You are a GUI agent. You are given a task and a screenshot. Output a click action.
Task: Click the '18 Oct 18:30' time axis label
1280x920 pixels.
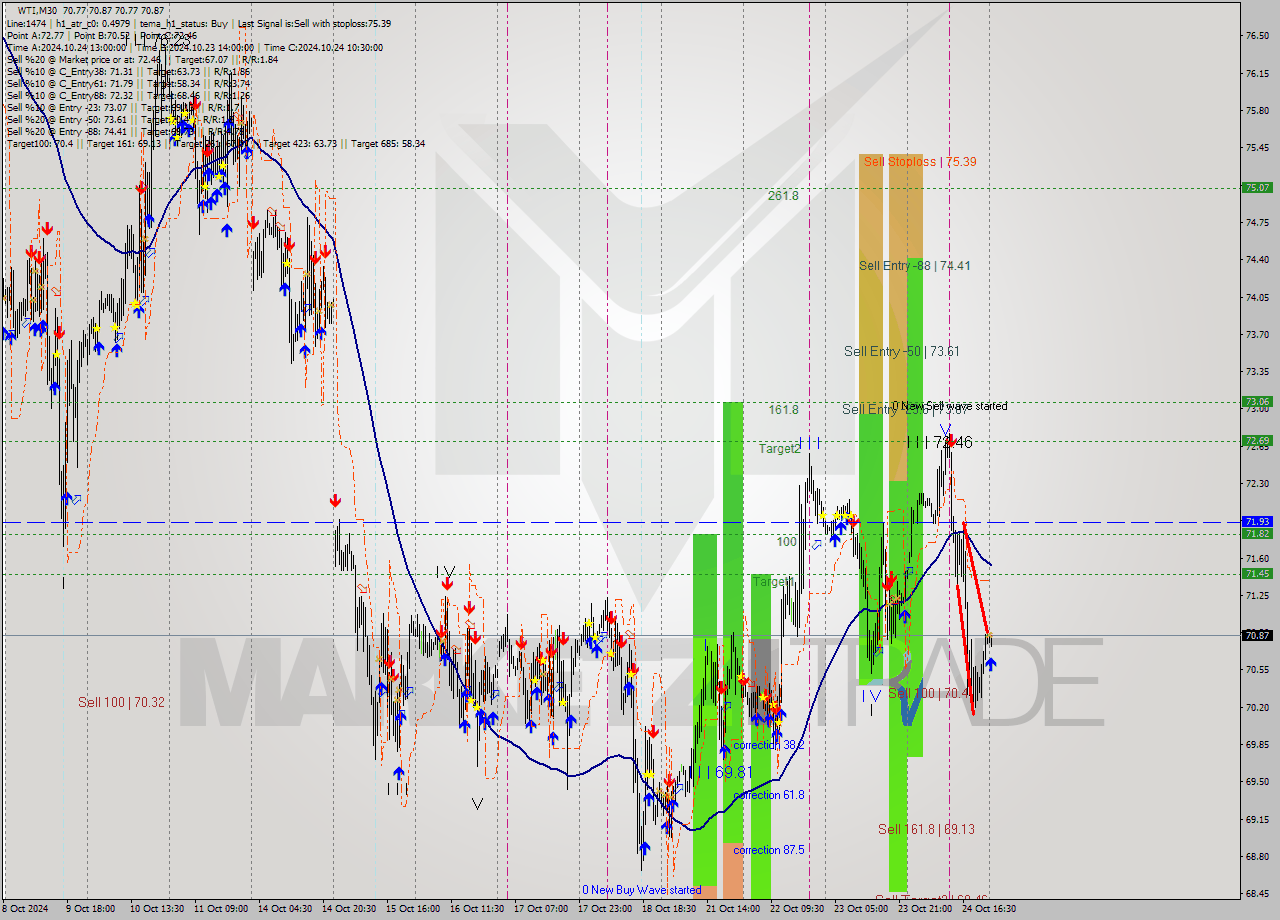[669, 909]
